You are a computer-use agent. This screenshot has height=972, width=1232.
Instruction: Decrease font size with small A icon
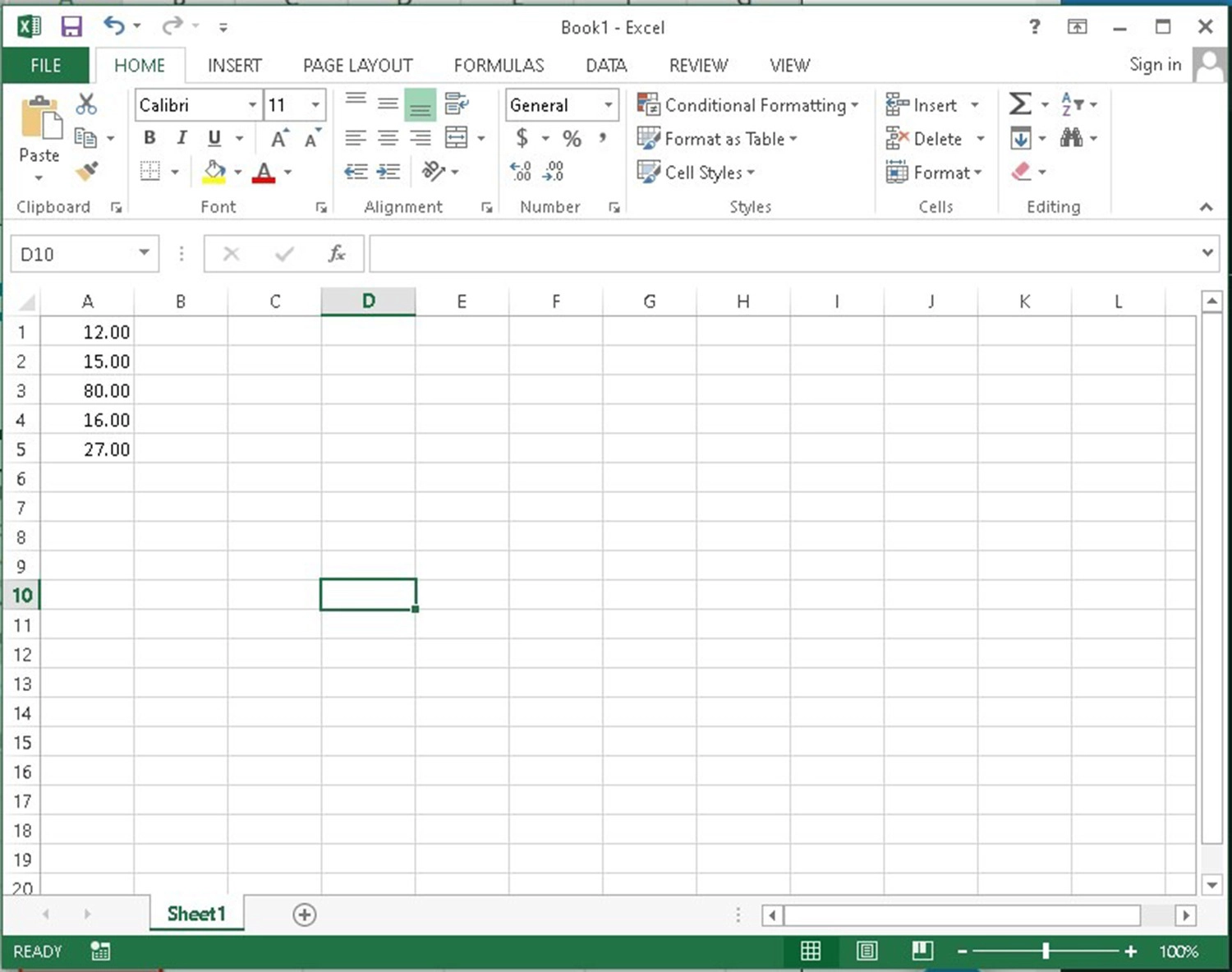coord(312,138)
